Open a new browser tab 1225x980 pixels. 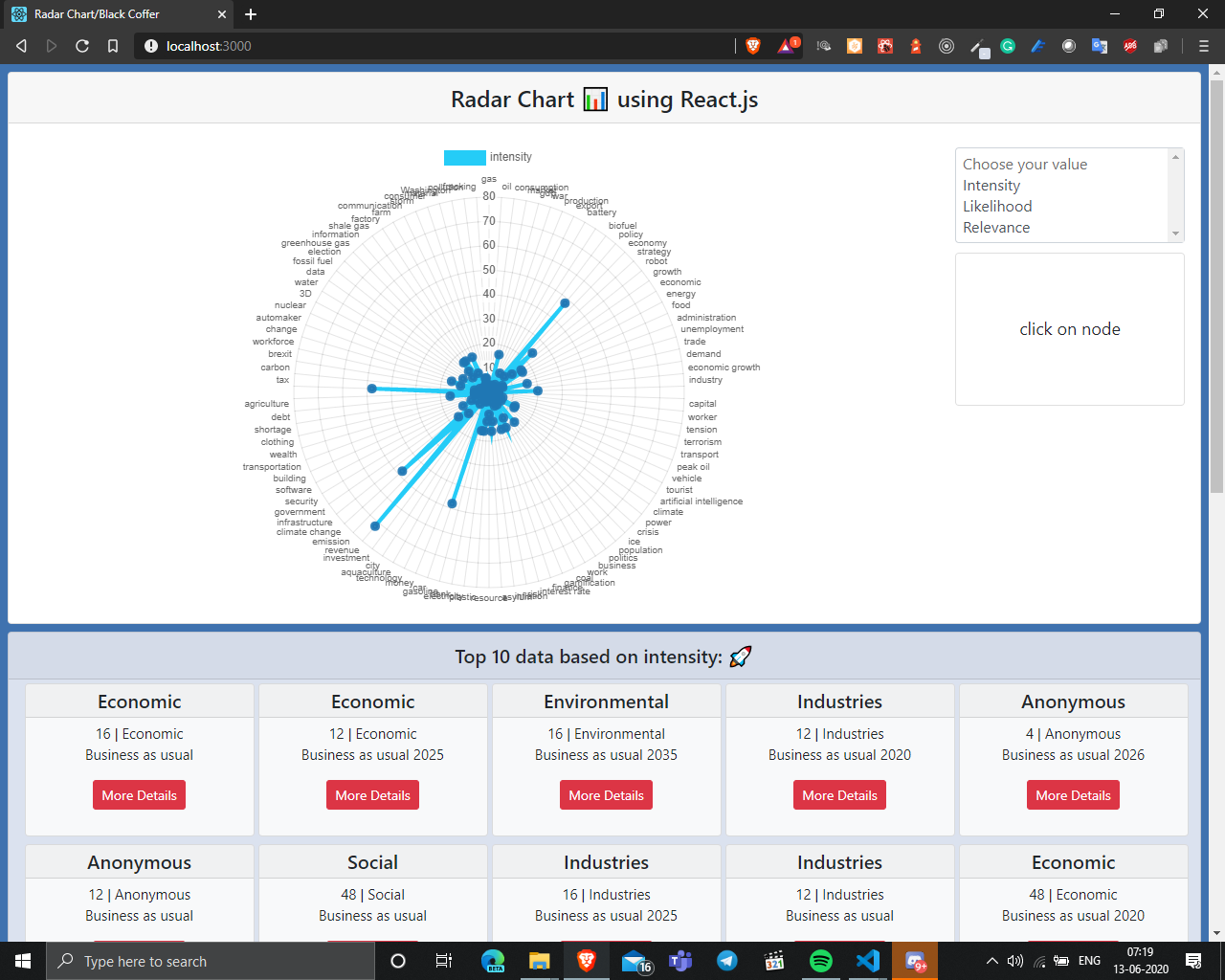250,14
